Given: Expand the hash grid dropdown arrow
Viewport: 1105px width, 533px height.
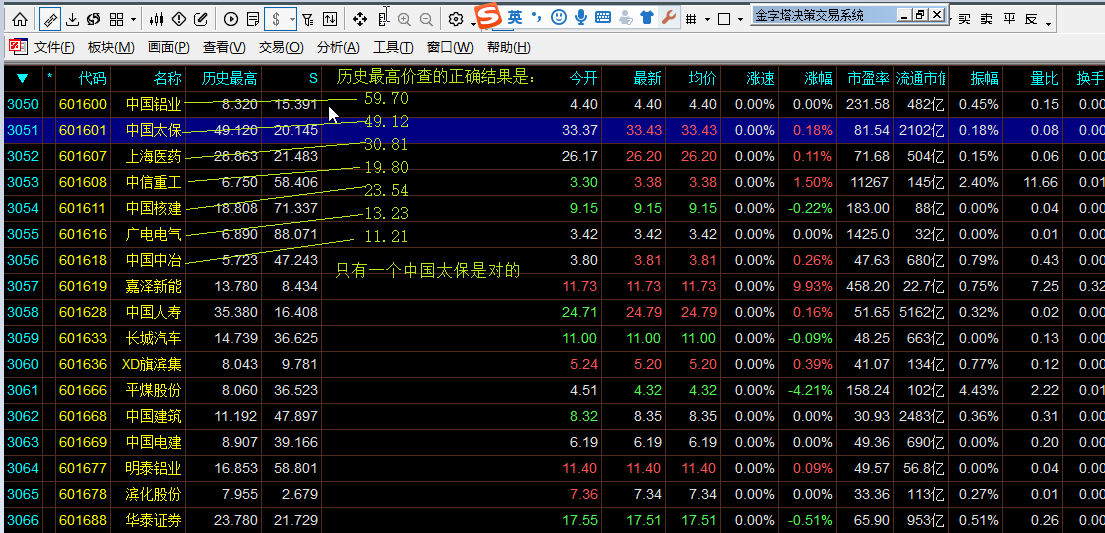Looking at the screenshot, I should click(x=708, y=20).
